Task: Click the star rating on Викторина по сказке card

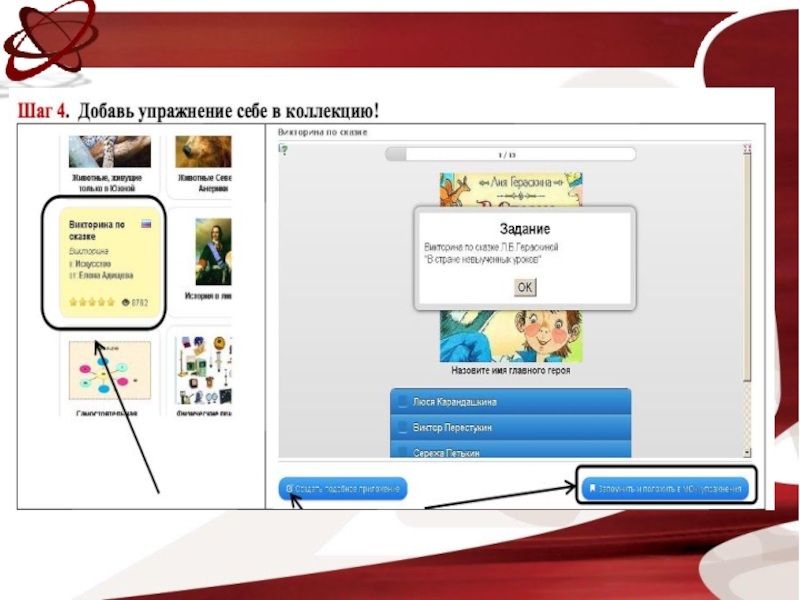Action: (92, 301)
